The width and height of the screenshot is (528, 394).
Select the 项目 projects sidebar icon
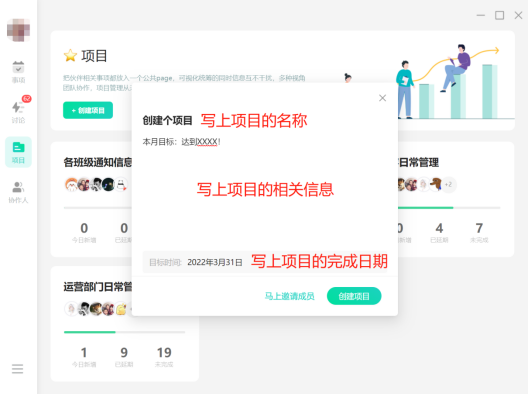pyautogui.click(x=18, y=152)
